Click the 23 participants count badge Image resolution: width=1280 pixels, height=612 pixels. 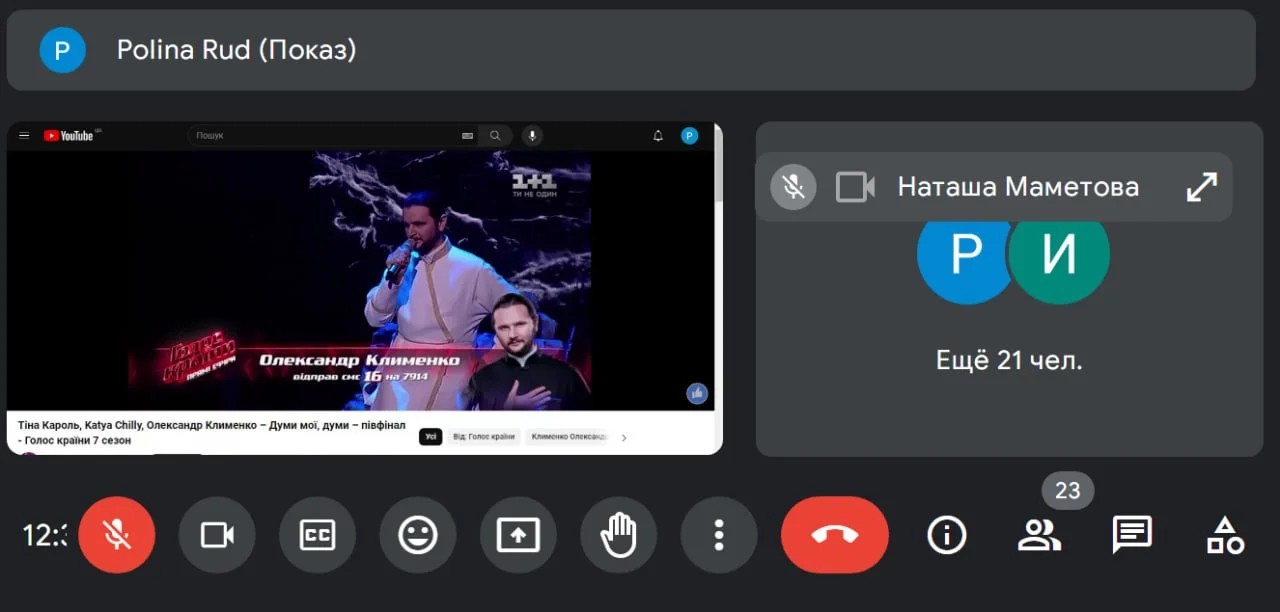point(1068,491)
